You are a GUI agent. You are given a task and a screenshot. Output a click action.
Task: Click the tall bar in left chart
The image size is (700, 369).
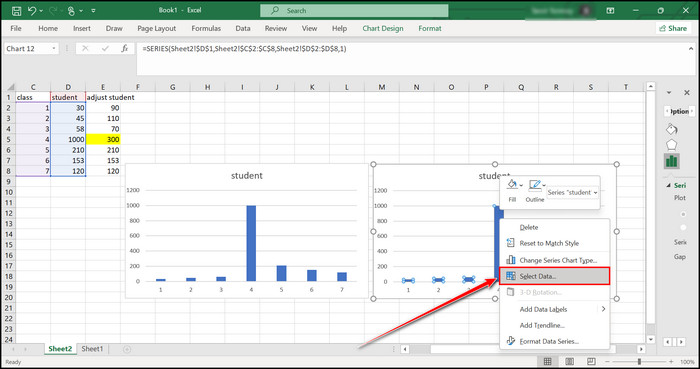click(251, 243)
